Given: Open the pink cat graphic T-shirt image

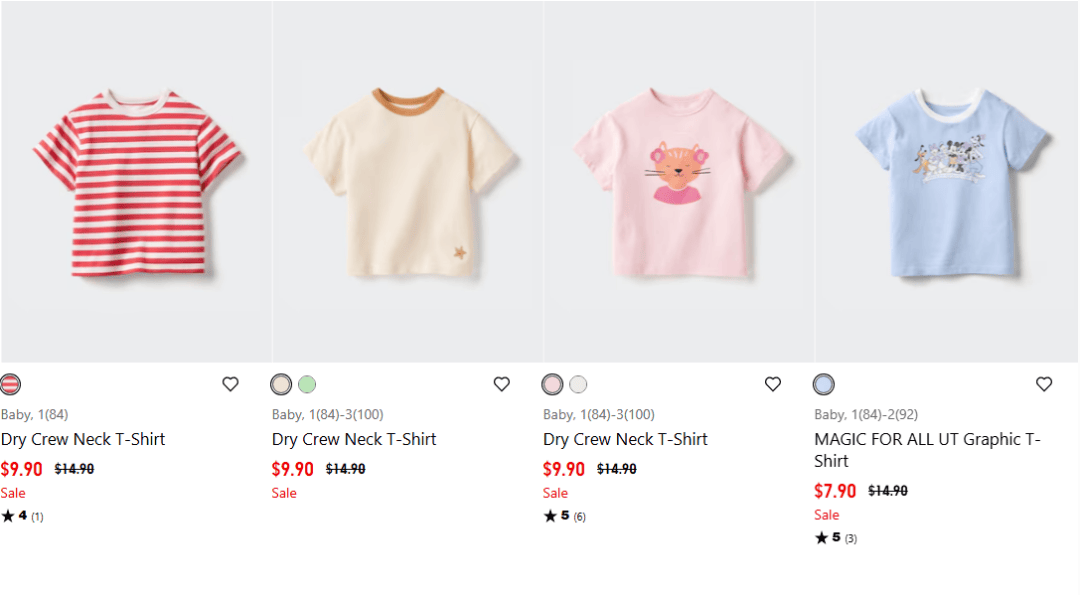Looking at the screenshot, I should pos(679,182).
